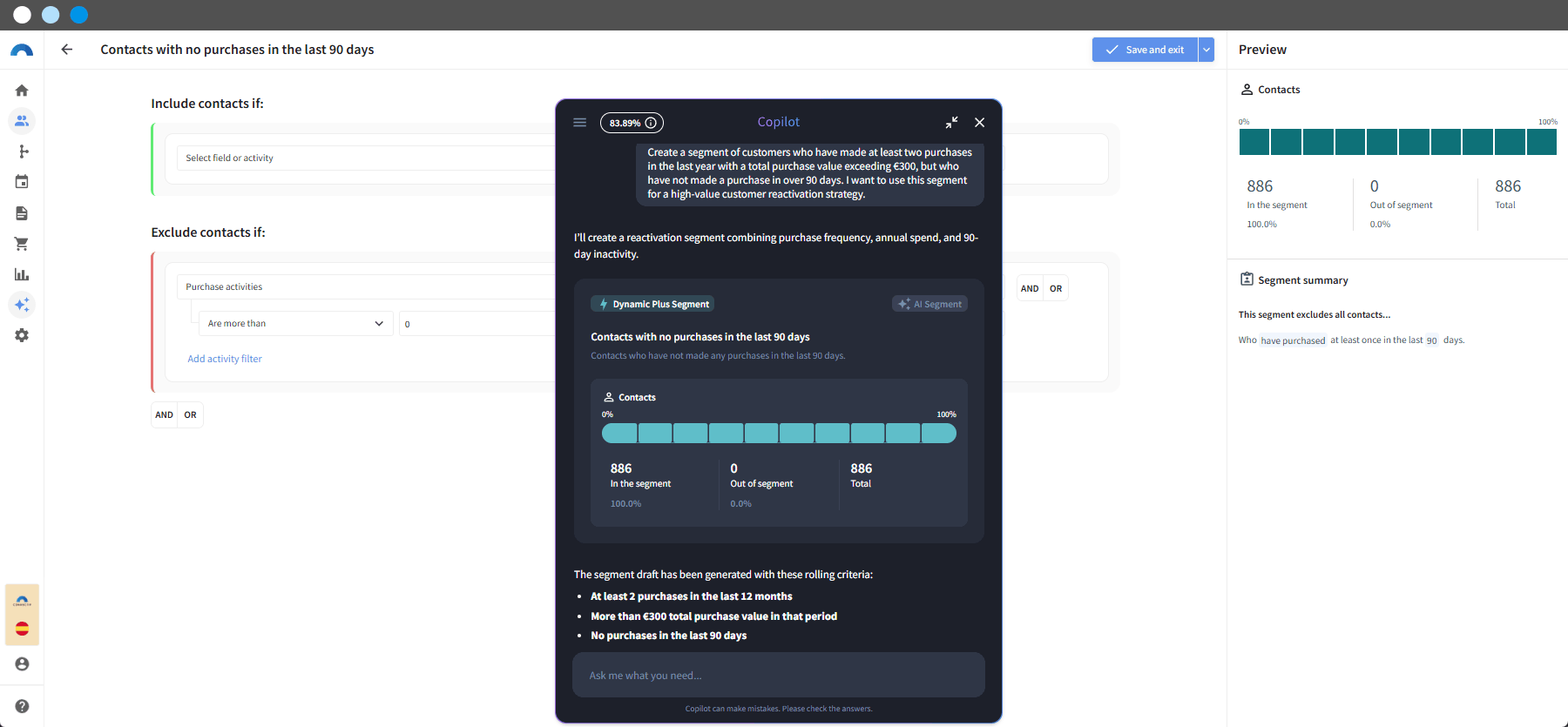This screenshot has height=727, width=1568.
Task: Click the 83.89% badge in the Copilot header
Action: click(x=632, y=123)
